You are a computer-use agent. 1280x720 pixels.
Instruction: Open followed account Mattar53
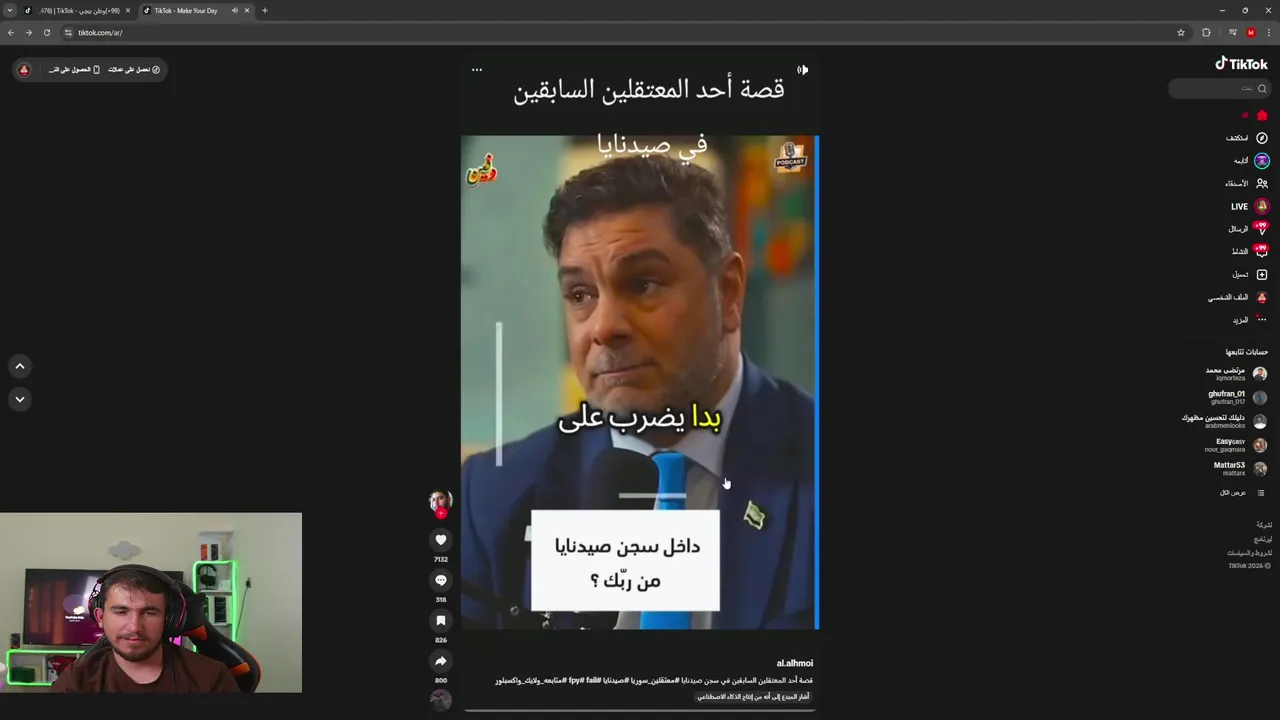click(x=1240, y=468)
